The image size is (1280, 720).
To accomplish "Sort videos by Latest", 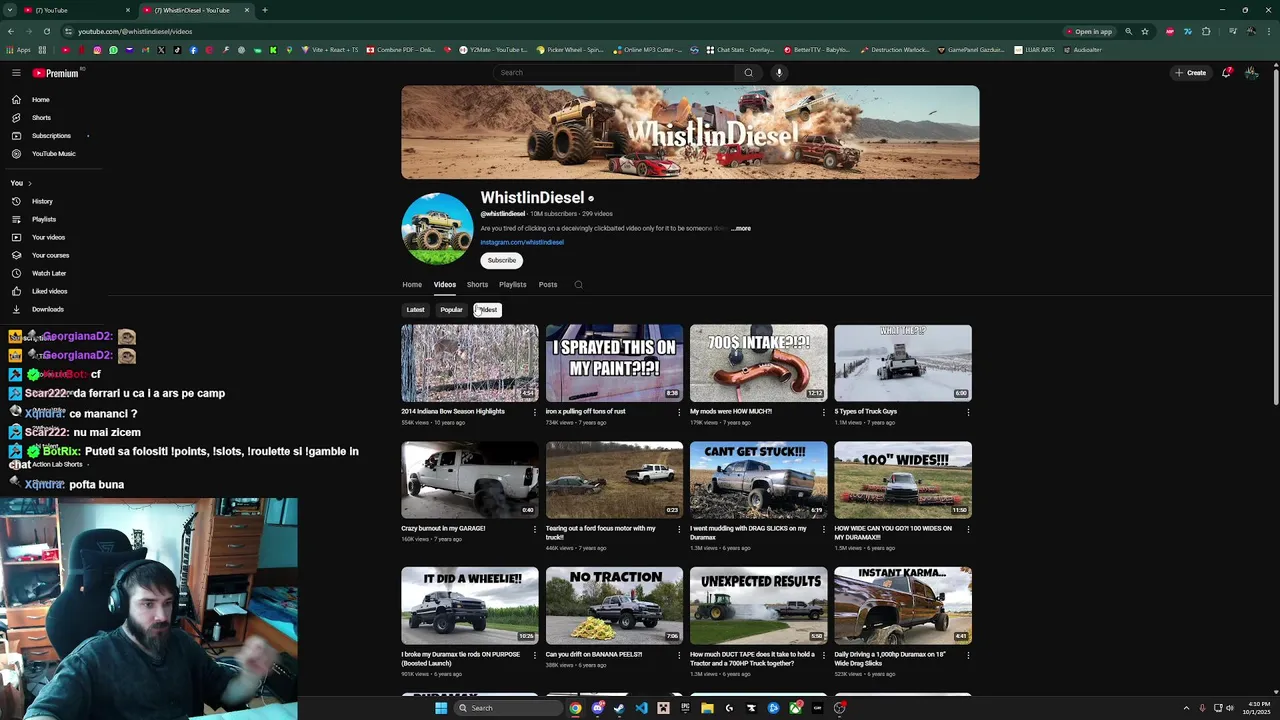I will 415,310.
